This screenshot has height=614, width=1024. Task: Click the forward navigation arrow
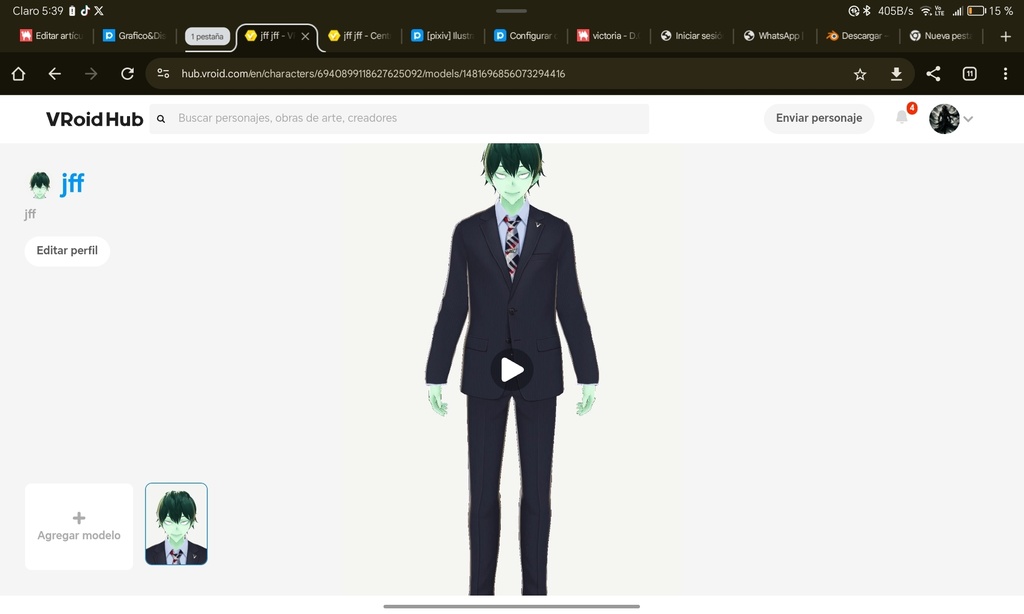click(91, 74)
